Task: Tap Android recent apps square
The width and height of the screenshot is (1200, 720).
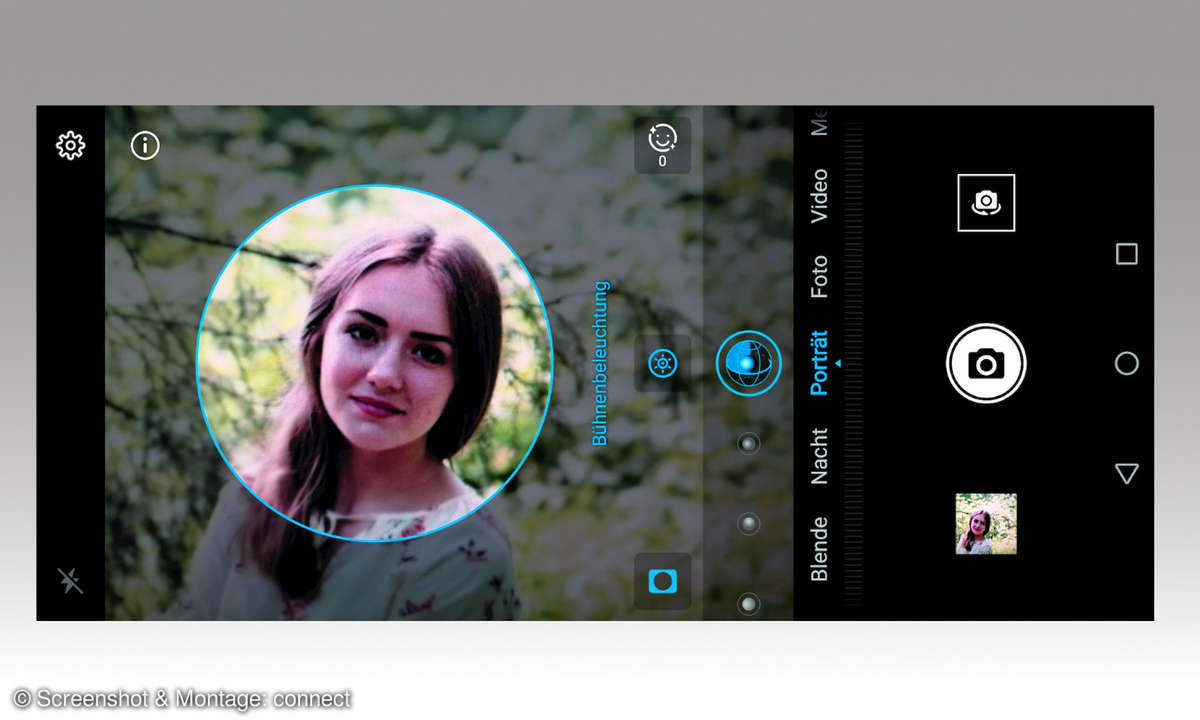Action: pos(1127,254)
